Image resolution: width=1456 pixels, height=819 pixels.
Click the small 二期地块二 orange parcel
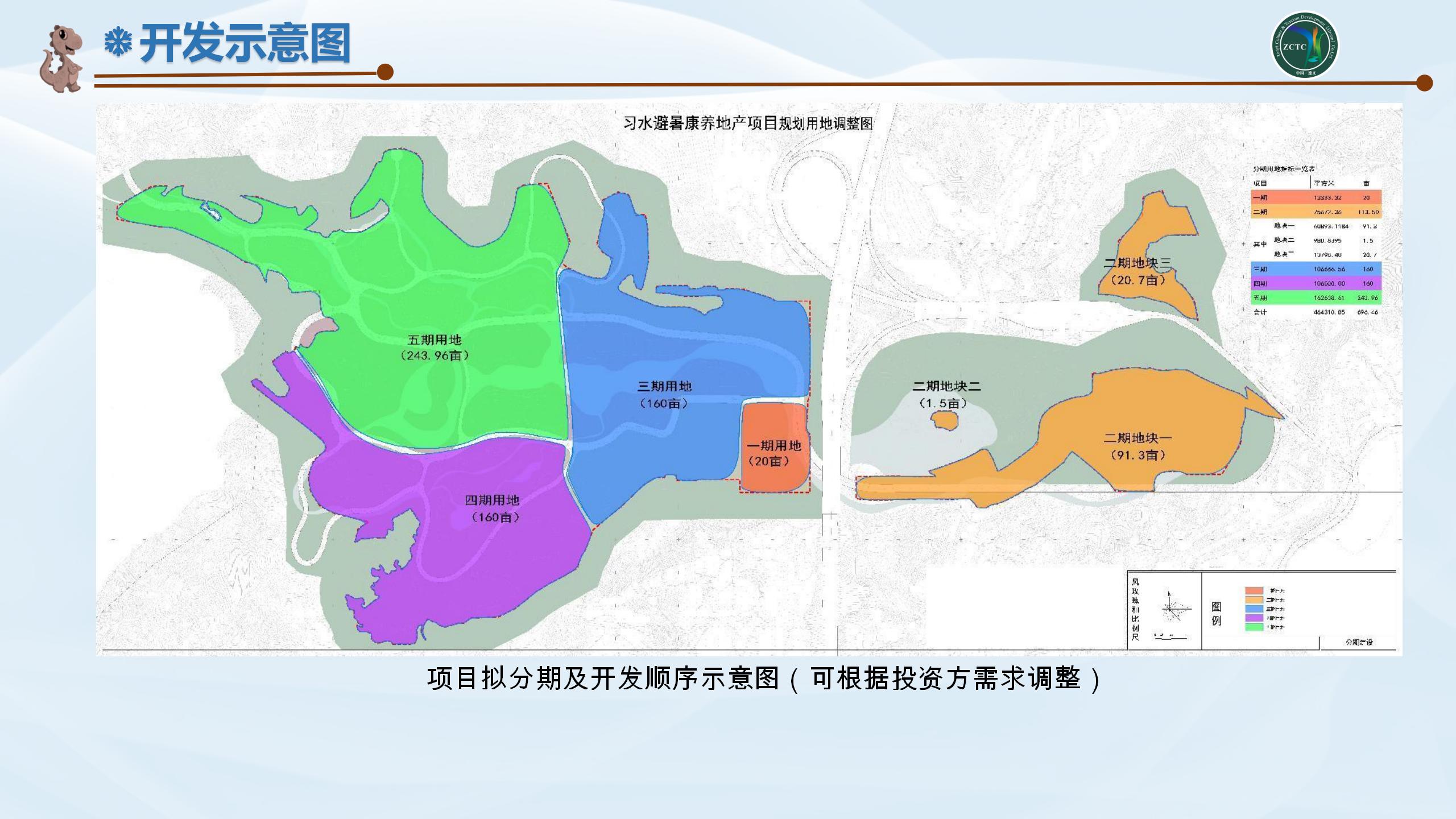click(x=945, y=421)
